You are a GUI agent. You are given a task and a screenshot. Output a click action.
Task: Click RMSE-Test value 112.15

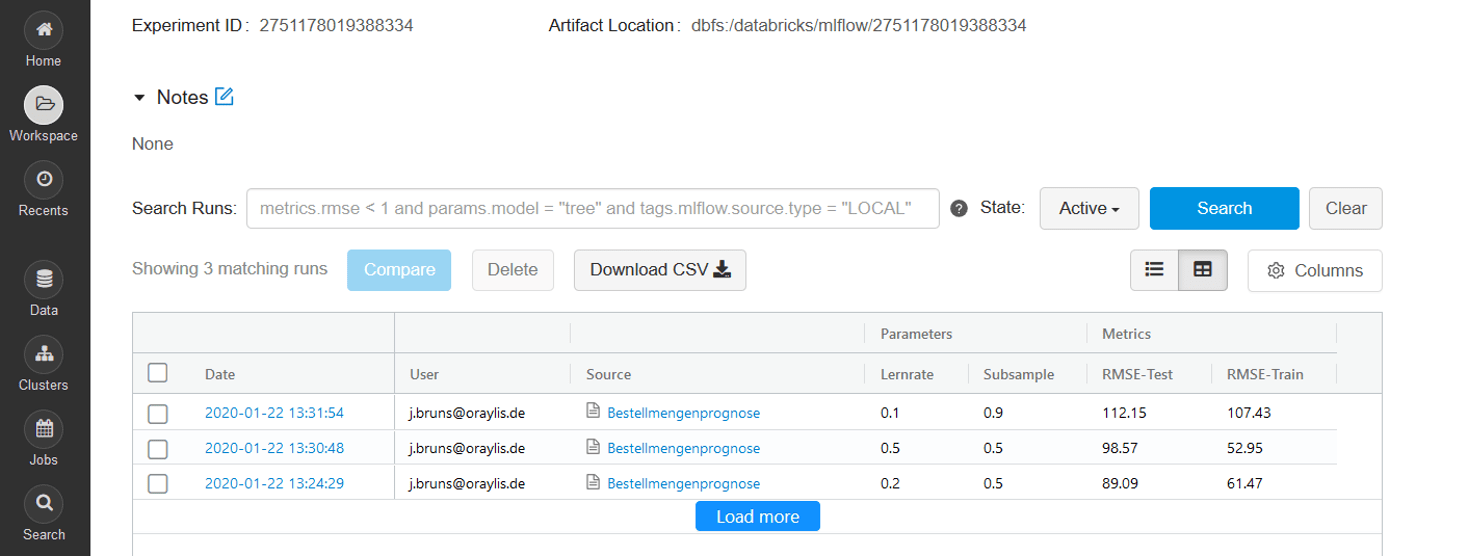click(1123, 412)
